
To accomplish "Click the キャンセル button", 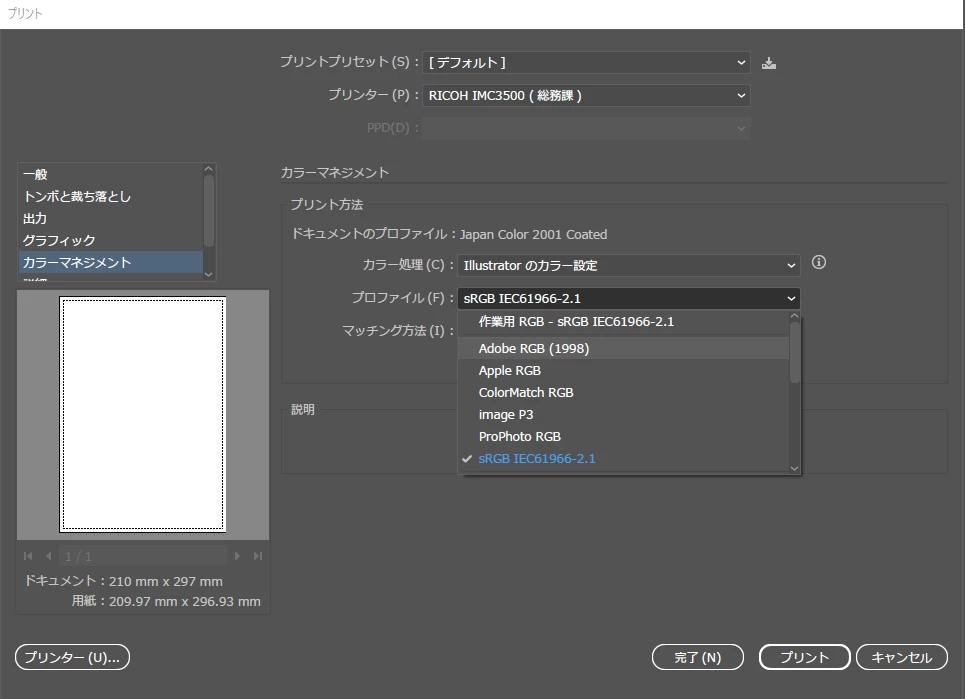I will pyautogui.click(x=902, y=657).
